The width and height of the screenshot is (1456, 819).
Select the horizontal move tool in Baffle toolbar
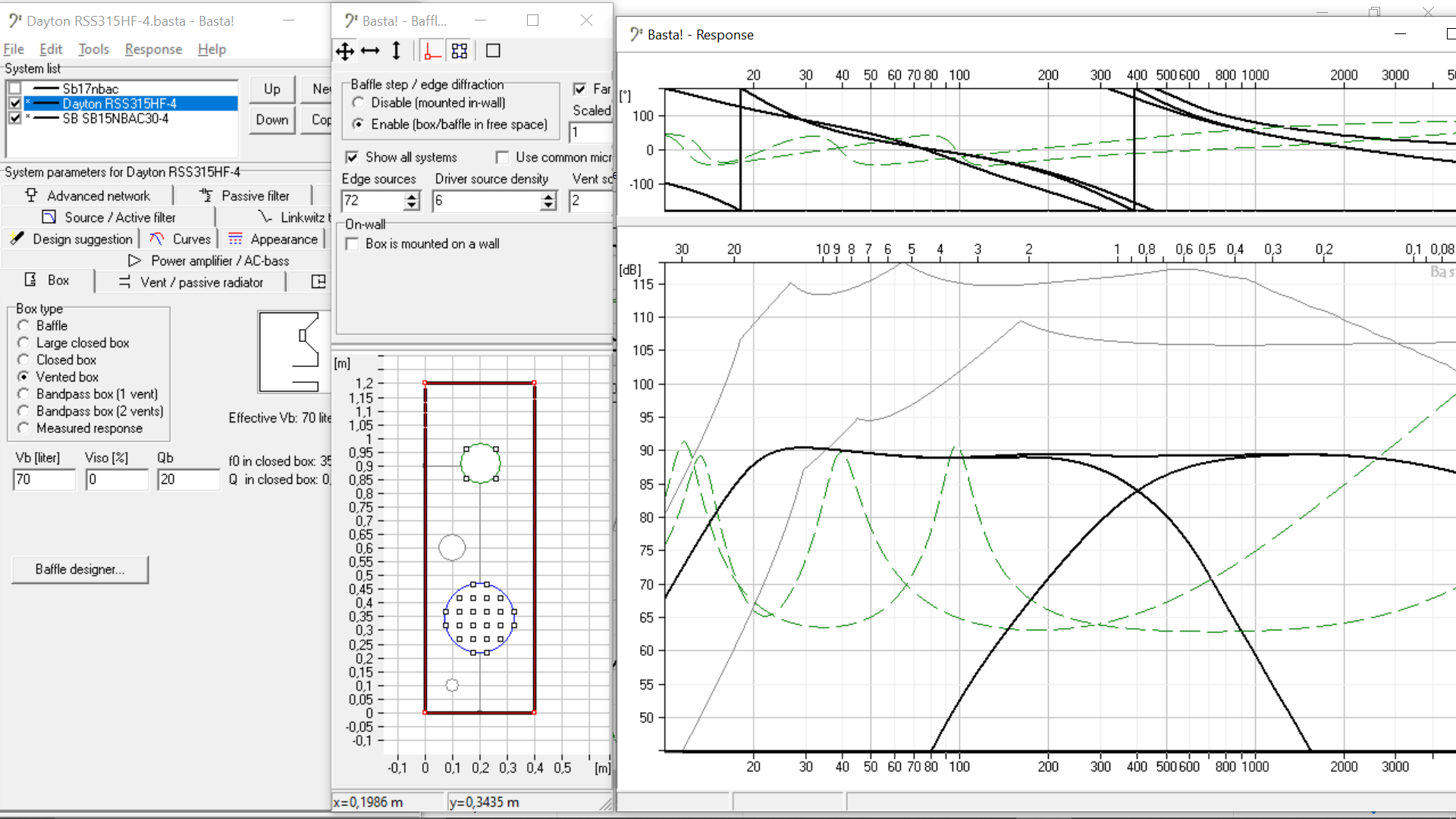(370, 51)
